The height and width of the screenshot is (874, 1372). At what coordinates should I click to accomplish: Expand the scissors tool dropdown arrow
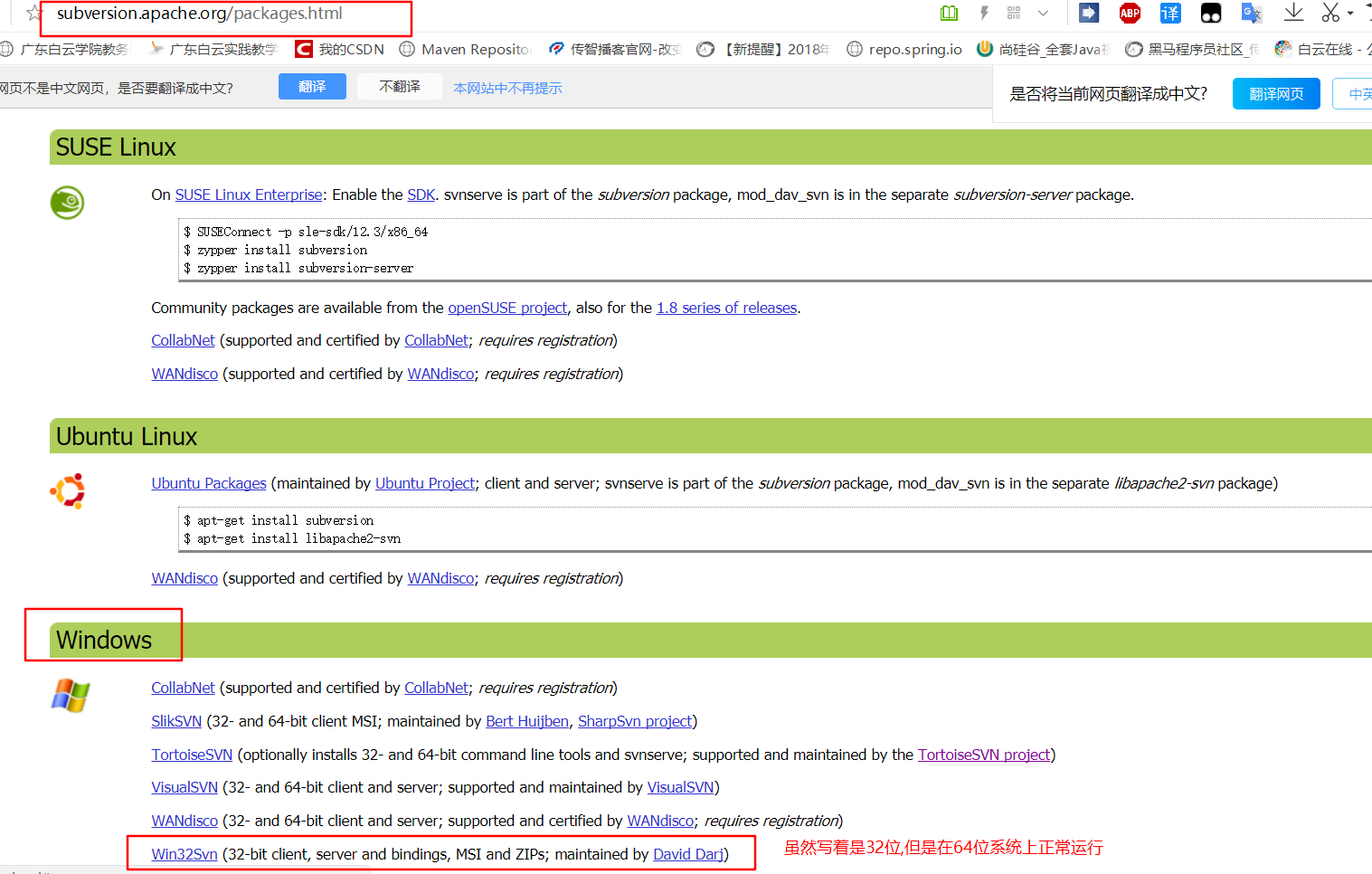1350,14
